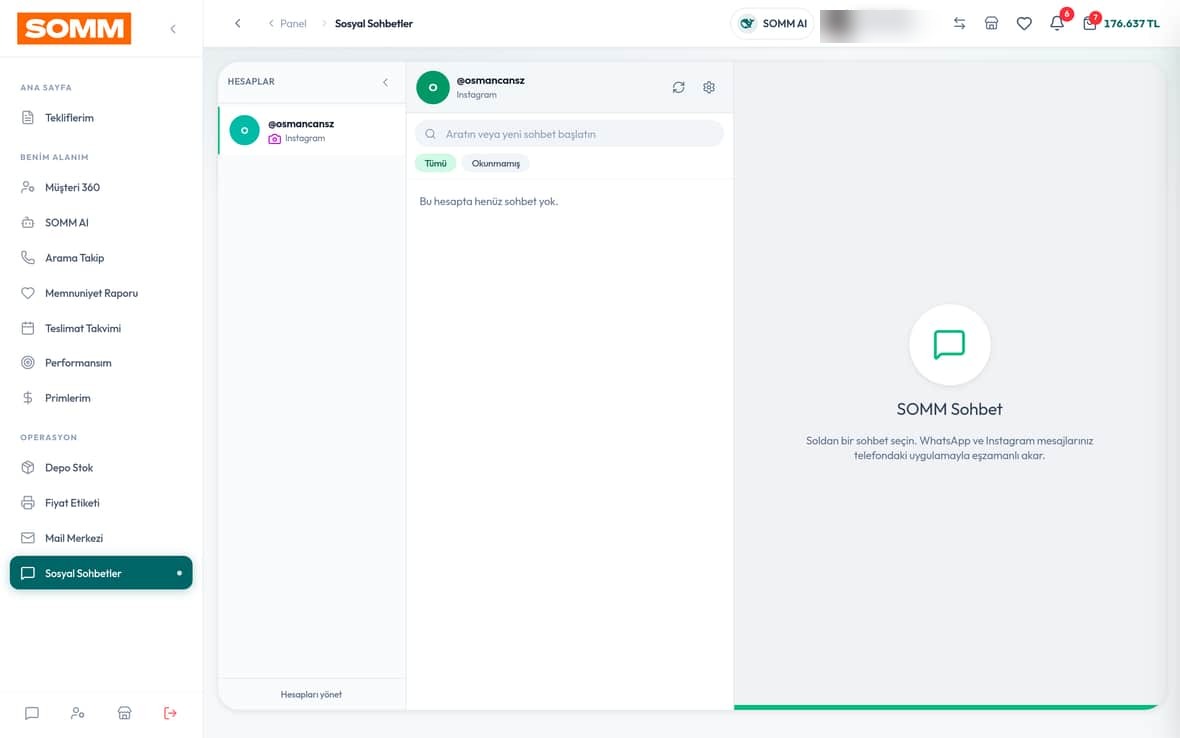This screenshot has height=738, width=1180.
Task: Open cart showing 176.637 TL
Action: tap(1121, 23)
